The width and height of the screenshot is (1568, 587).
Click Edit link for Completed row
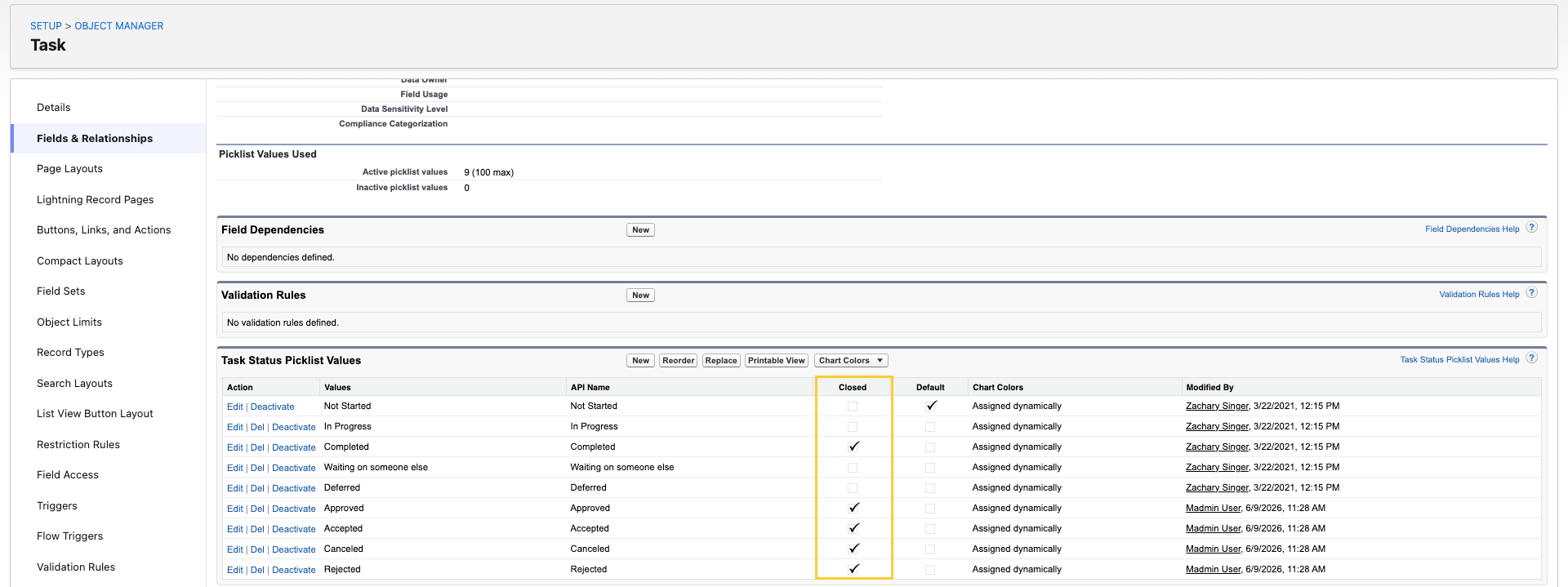point(235,447)
